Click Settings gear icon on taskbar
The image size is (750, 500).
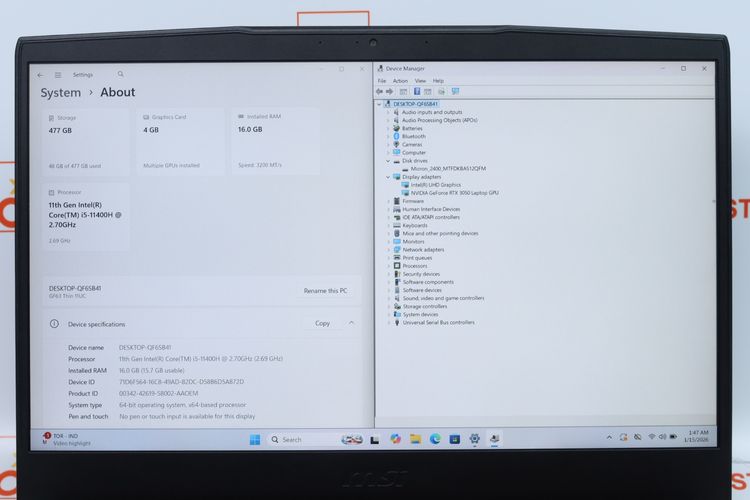coord(474,439)
